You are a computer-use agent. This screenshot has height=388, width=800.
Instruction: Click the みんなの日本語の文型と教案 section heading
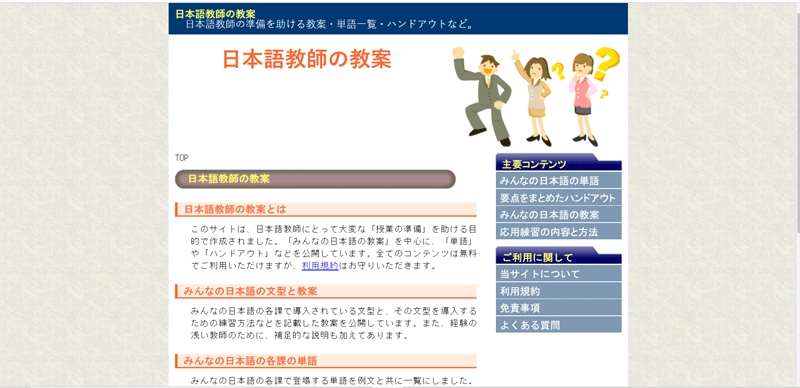[326, 291]
